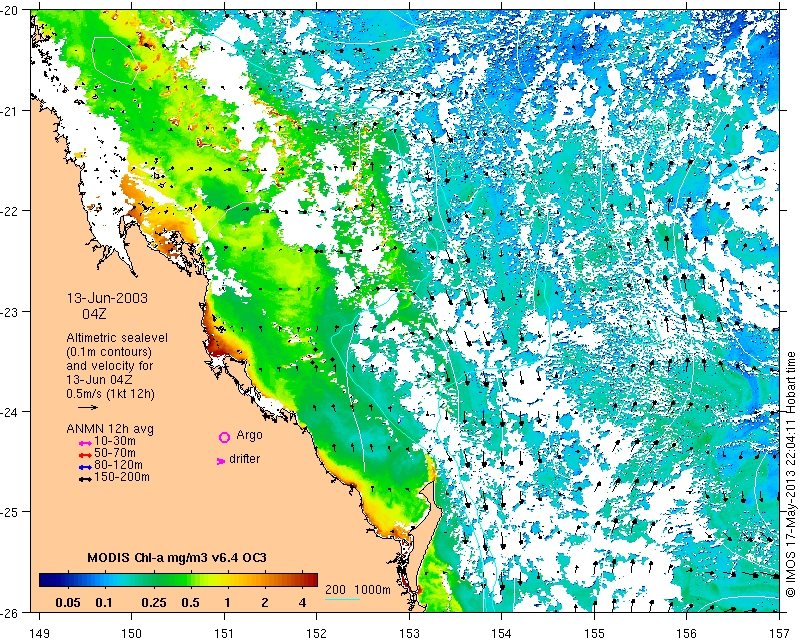Click the chlorophyll color scale bar

[x=179, y=580]
